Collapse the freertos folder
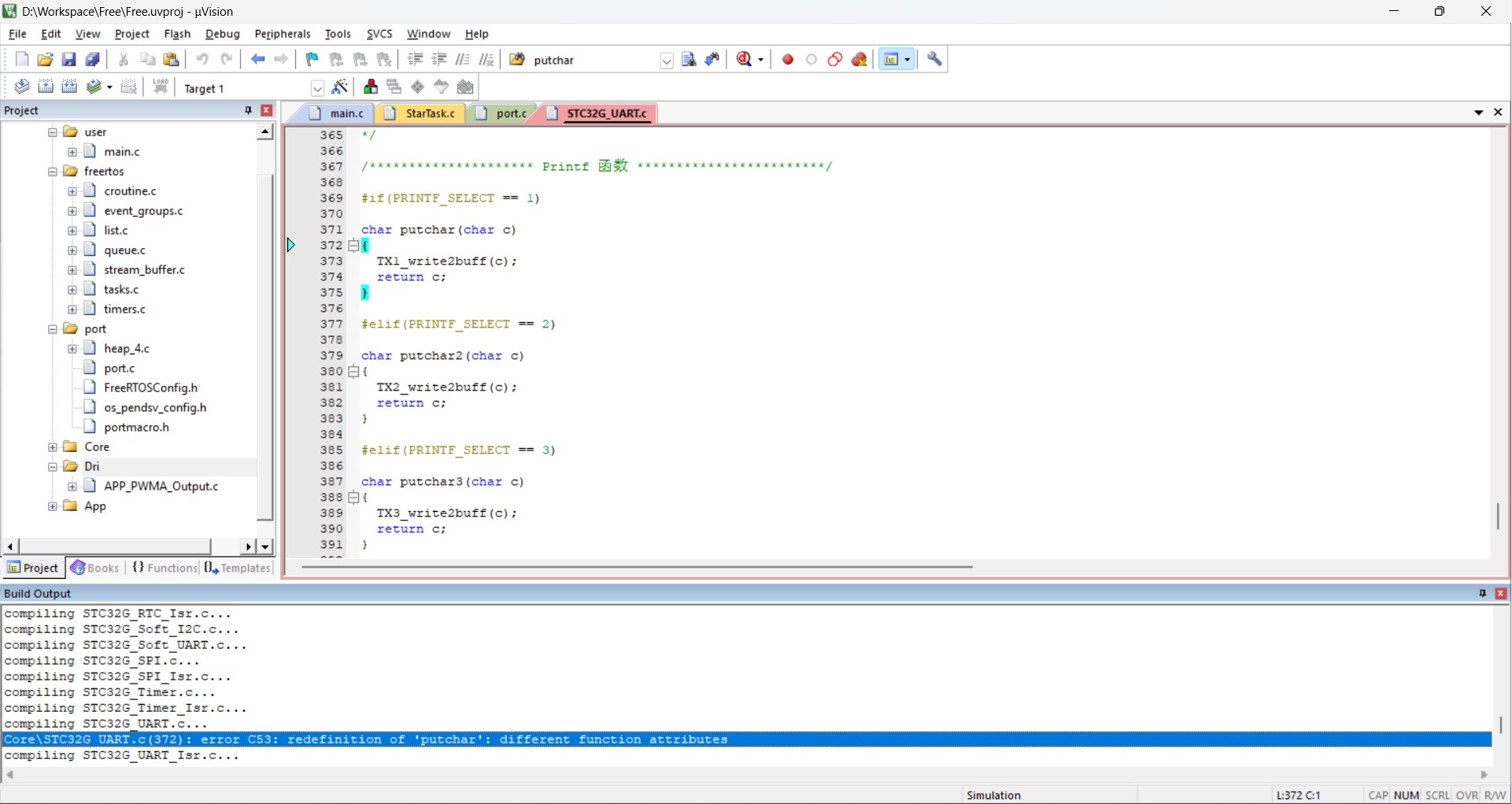Viewport: 1512px width, 804px height. pos(53,172)
